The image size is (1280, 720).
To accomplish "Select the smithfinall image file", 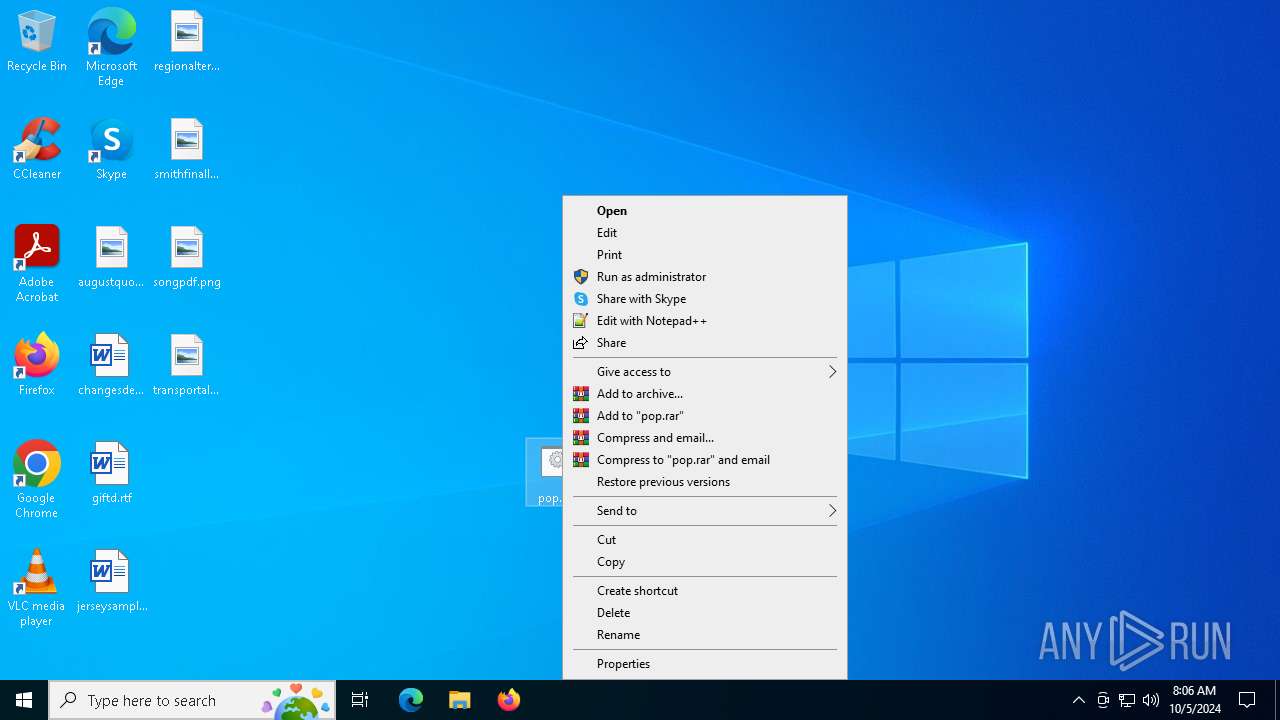I will point(187,150).
